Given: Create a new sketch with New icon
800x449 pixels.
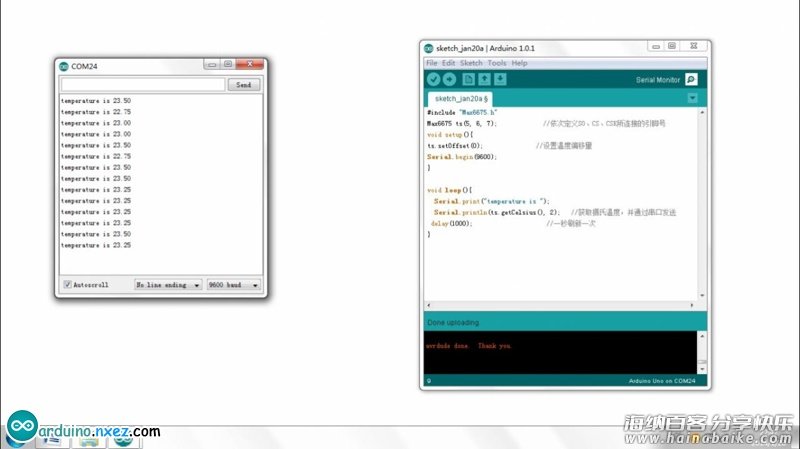Looking at the screenshot, I should point(468,79).
